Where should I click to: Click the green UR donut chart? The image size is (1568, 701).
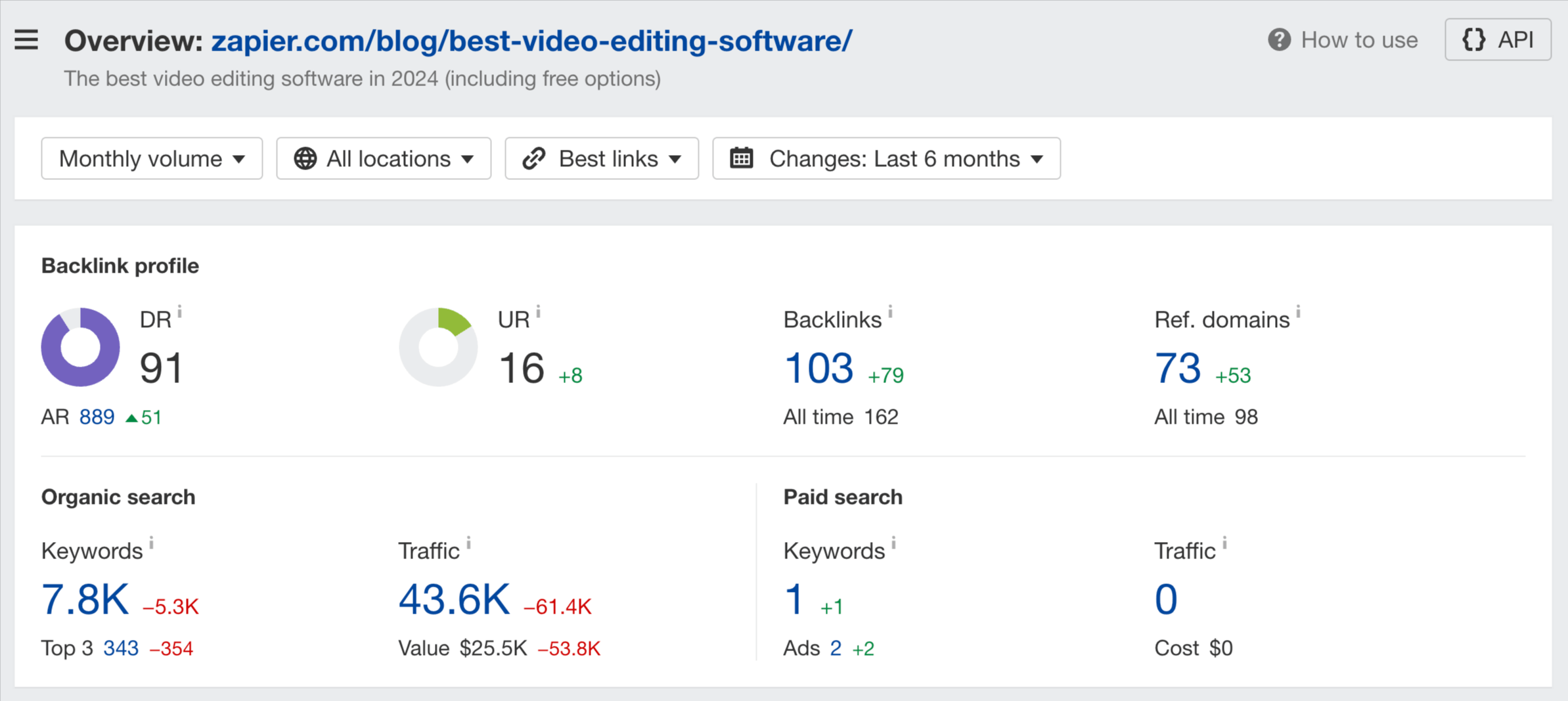(x=438, y=347)
